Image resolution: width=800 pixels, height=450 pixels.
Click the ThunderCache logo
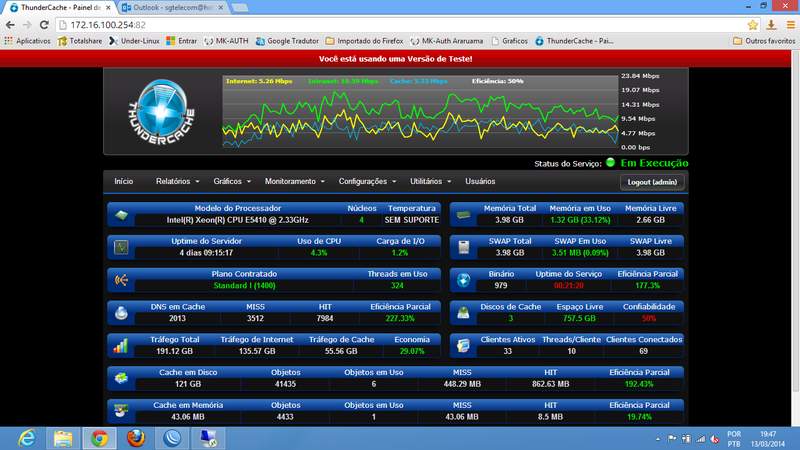tap(161, 112)
